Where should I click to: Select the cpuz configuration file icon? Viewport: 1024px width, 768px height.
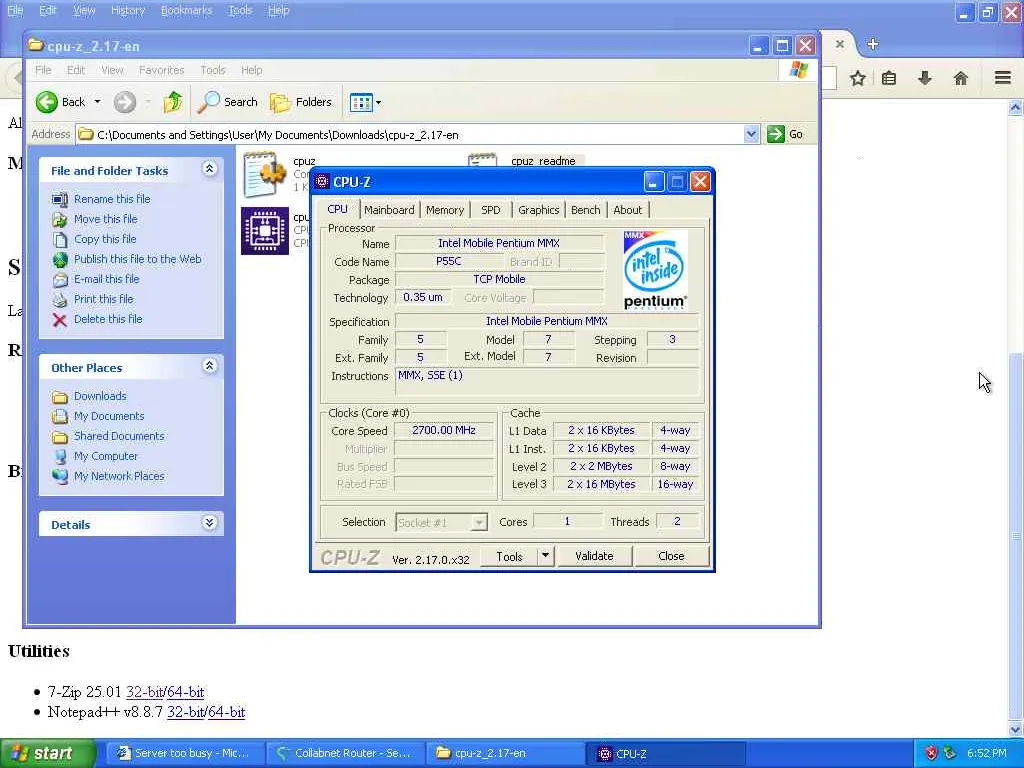tap(264, 174)
